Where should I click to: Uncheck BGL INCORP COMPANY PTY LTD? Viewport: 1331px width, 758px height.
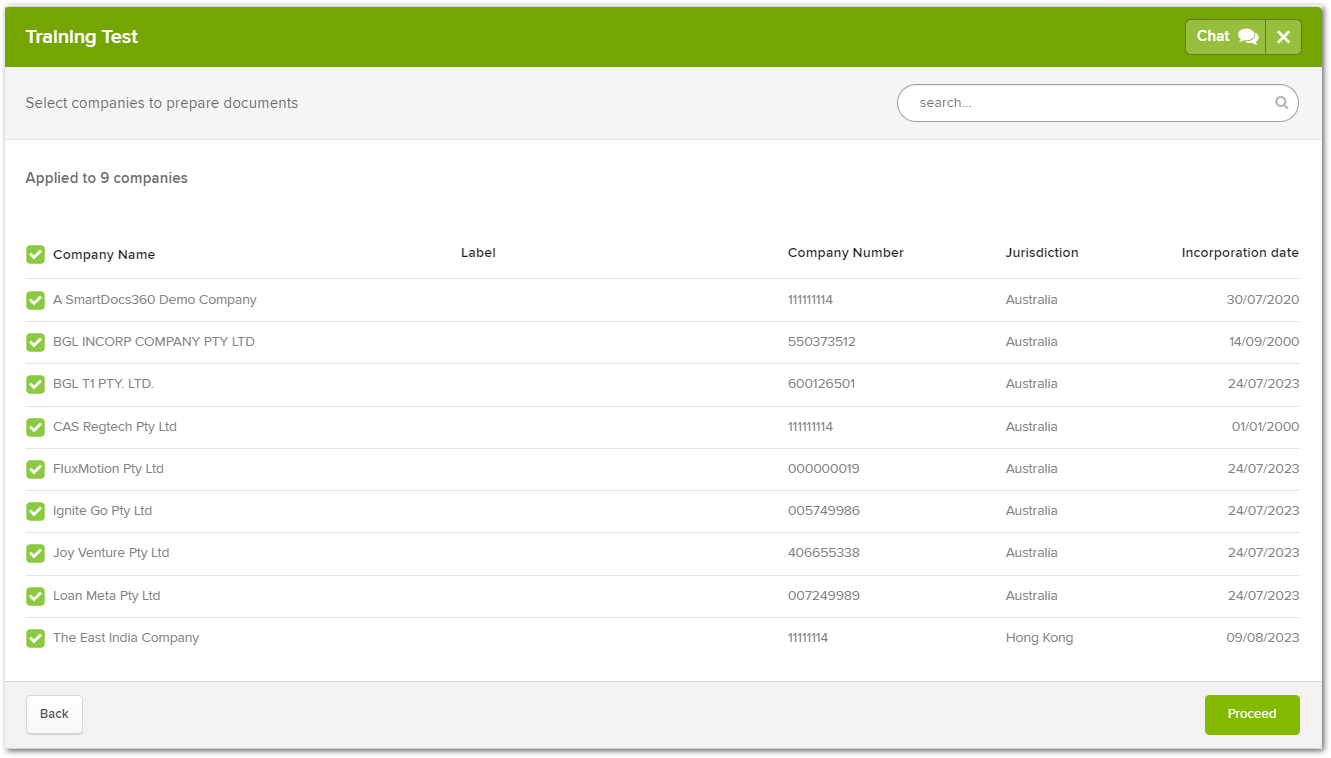pos(35,342)
